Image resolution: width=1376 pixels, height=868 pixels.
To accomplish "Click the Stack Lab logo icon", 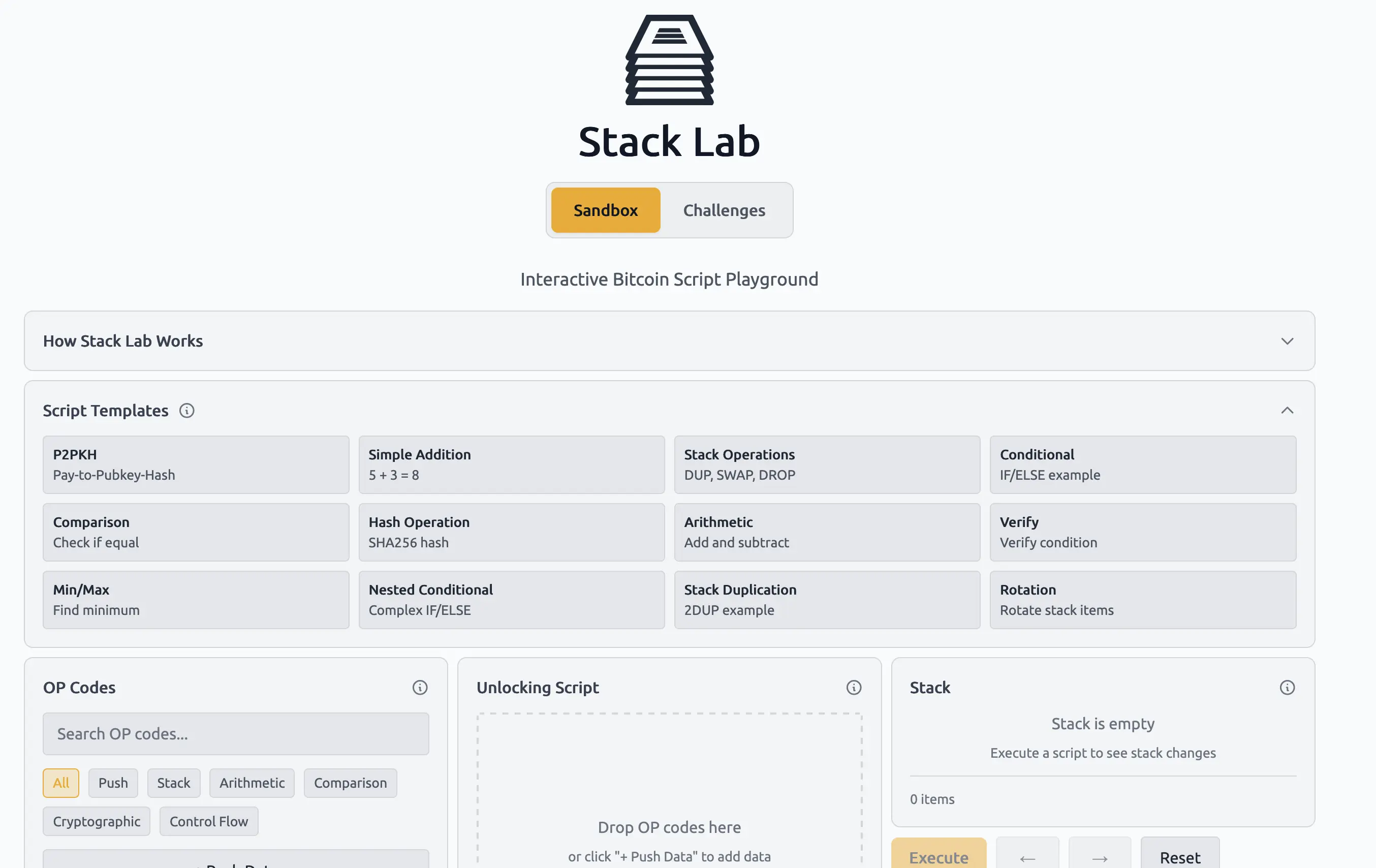I will [x=669, y=60].
